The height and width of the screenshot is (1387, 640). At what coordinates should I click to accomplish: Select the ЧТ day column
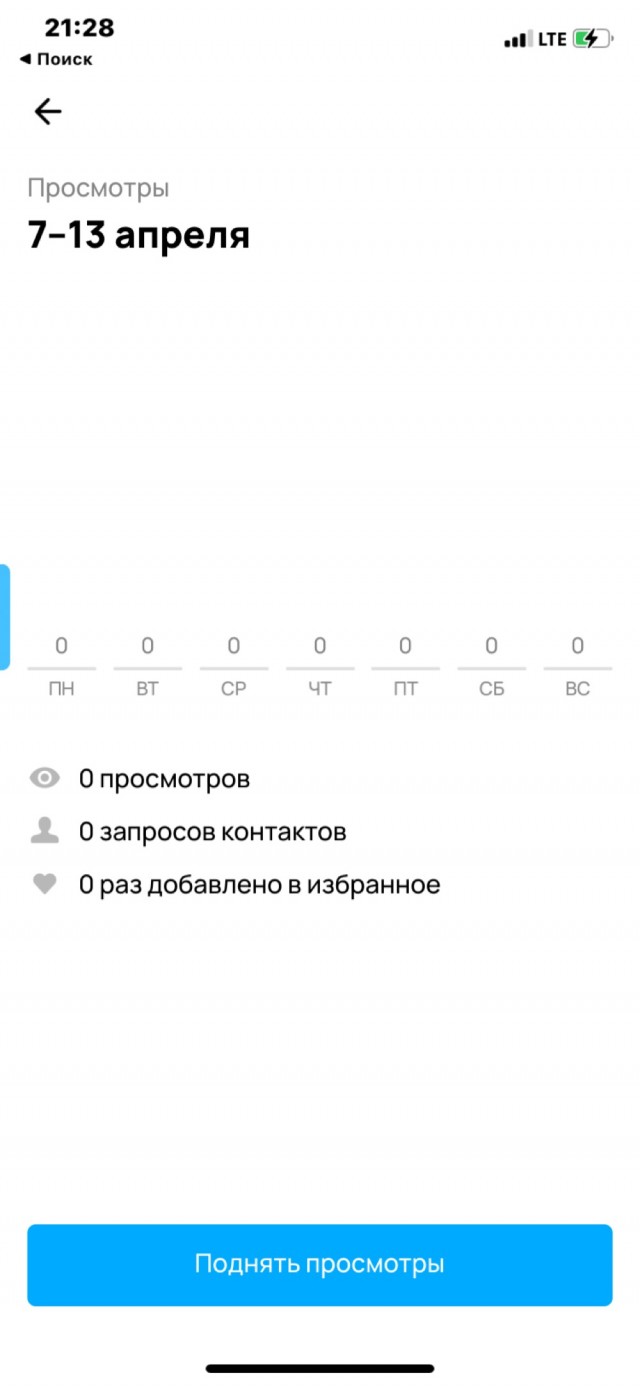tap(320, 666)
